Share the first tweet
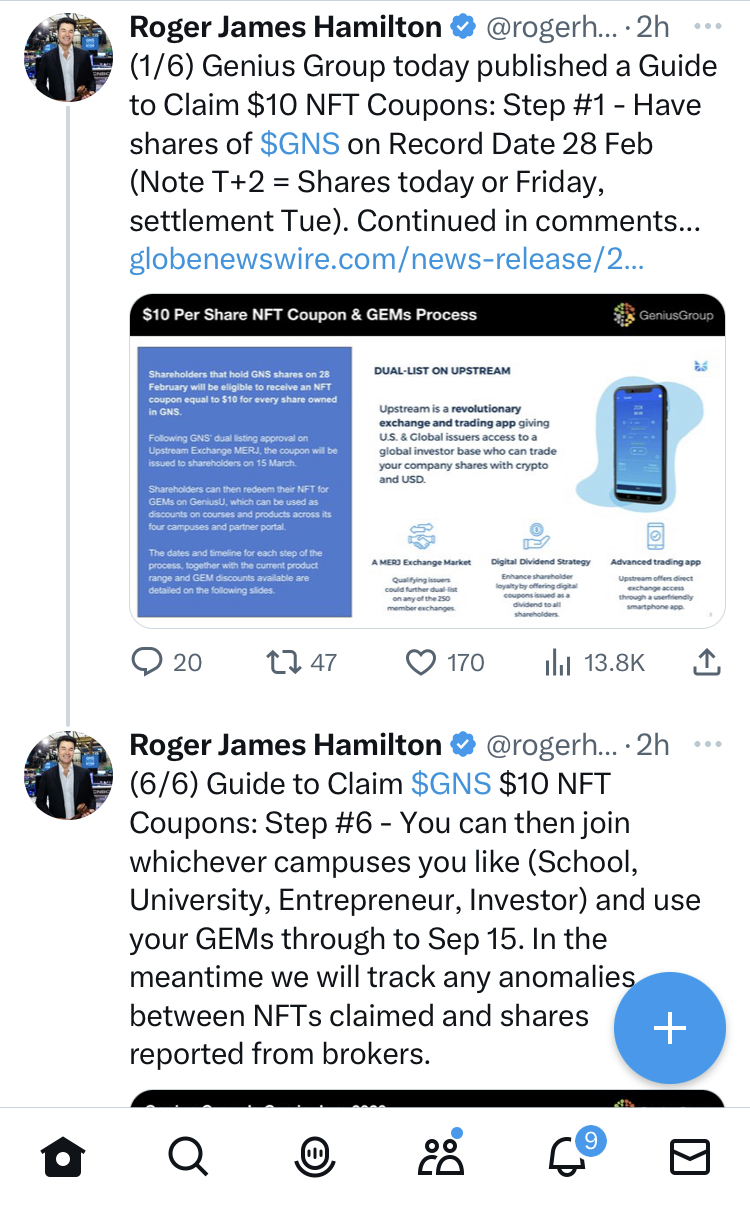The height and width of the screenshot is (1206, 750). click(x=707, y=662)
